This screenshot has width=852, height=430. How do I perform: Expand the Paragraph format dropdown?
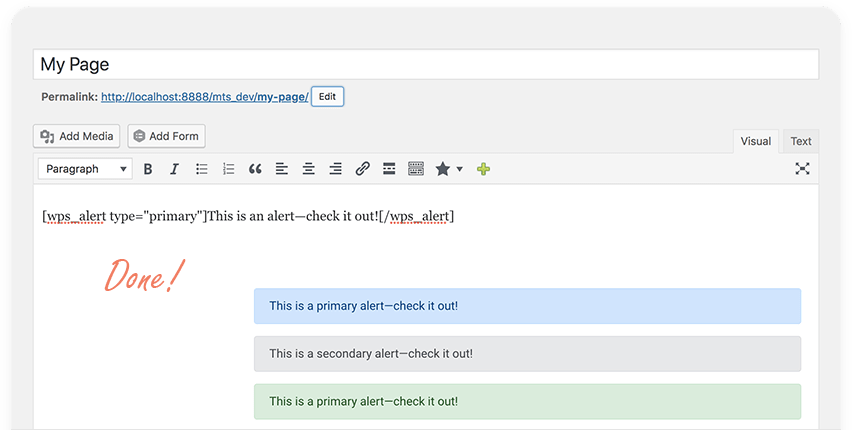click(x=85, y=169)
